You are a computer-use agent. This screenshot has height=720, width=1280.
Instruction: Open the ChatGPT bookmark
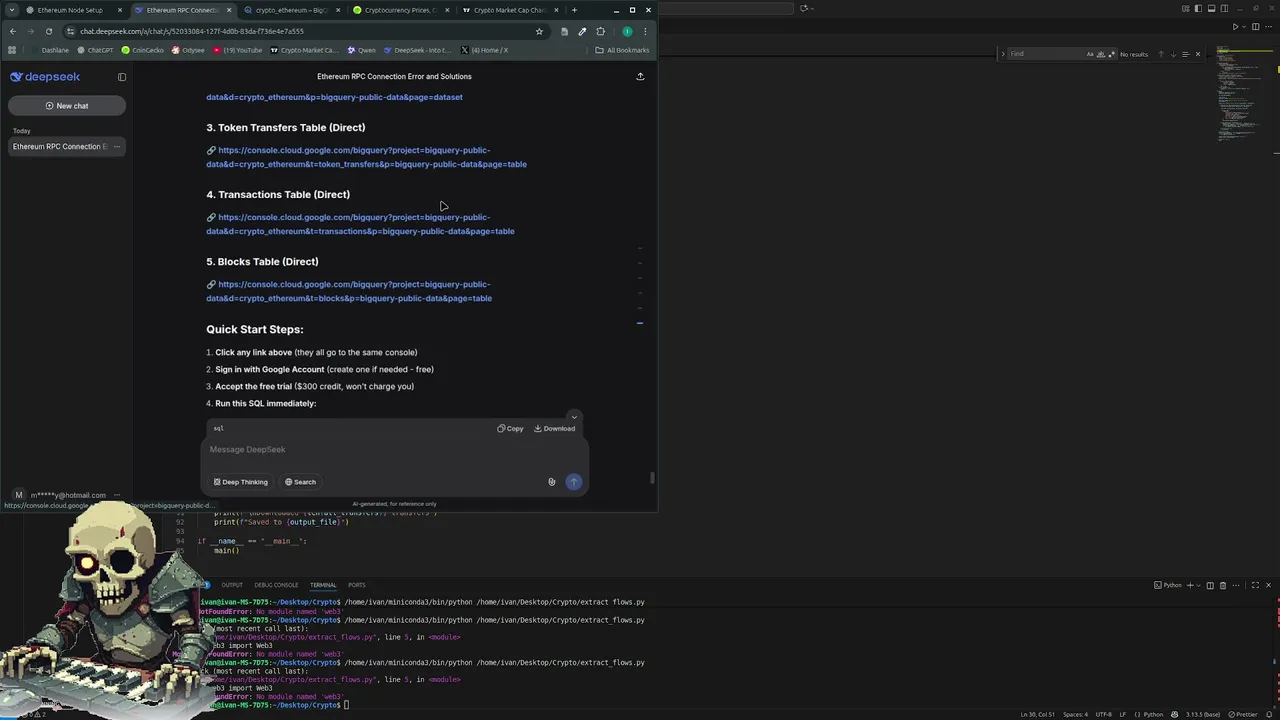(x=96, y=50)
